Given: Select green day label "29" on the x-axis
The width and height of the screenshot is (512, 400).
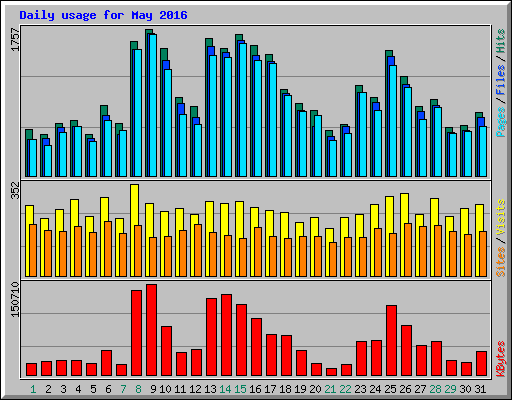Looking at the screenshot, I should [450, 389].
